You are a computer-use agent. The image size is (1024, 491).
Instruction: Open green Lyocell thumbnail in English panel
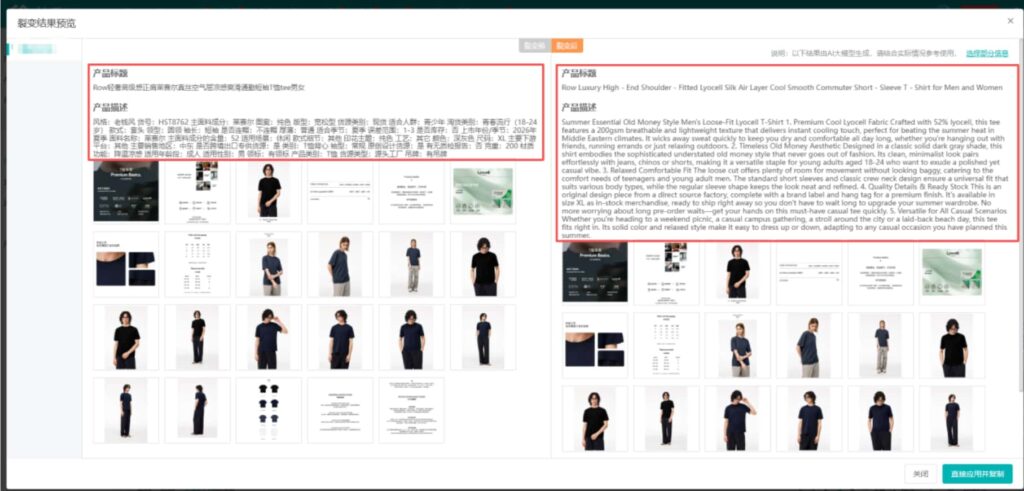[952, 272]
